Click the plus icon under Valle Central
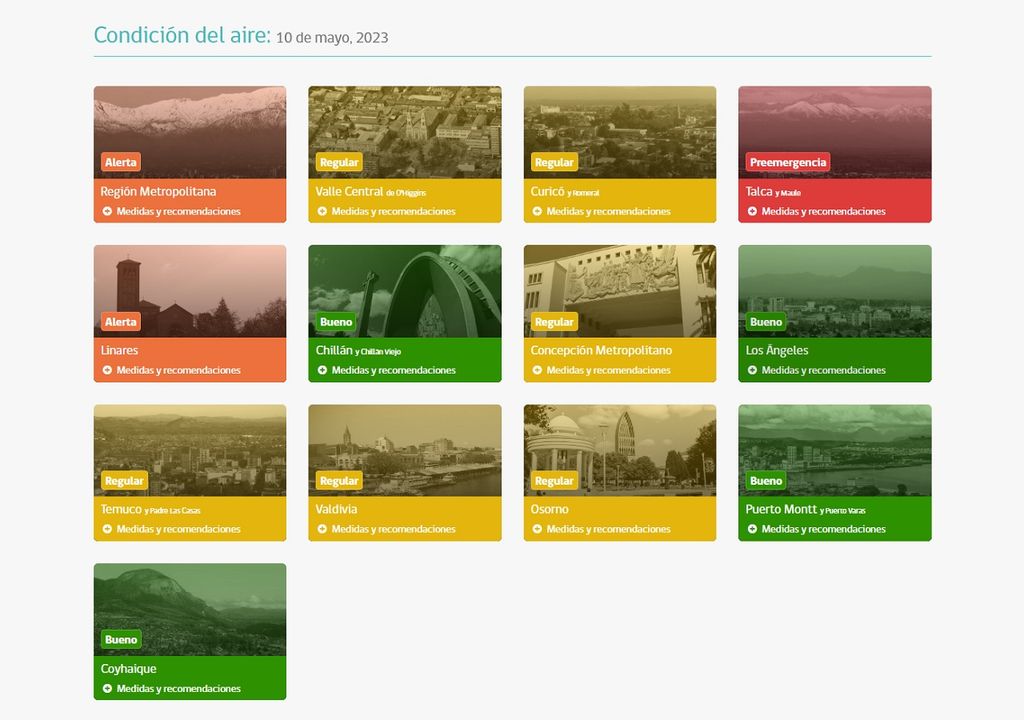 click(322, 211)
